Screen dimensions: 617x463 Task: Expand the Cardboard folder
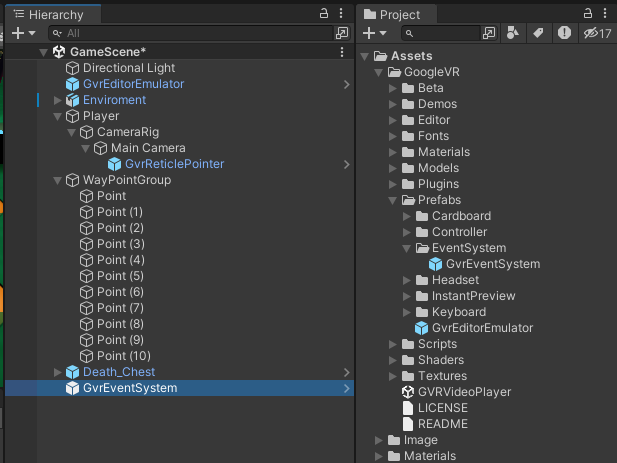pyautogui.click(x=407, y=216)
